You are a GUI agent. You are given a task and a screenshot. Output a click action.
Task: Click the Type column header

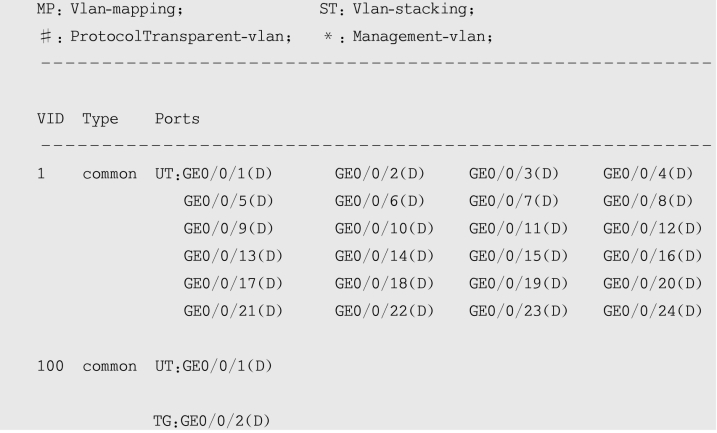[x=100, y=119]
